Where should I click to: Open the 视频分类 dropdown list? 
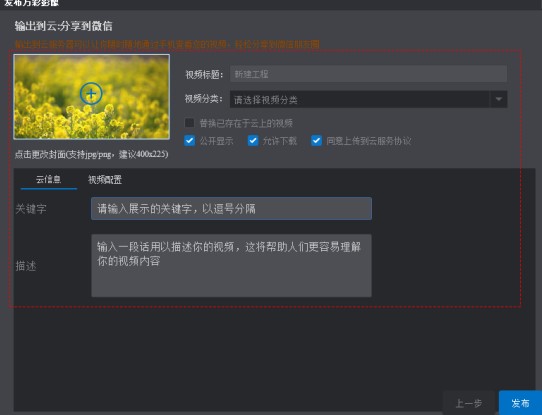click(x=368, y=100)
